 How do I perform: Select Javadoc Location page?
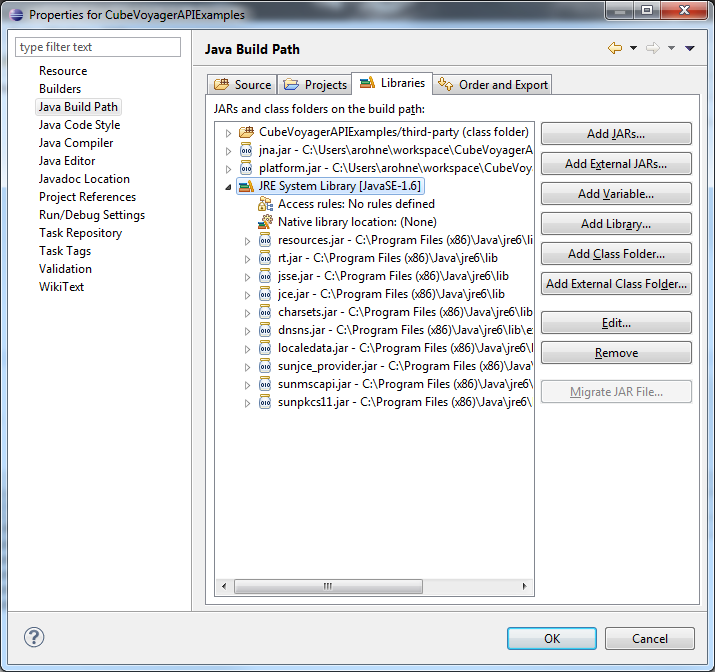coord(84,179)
